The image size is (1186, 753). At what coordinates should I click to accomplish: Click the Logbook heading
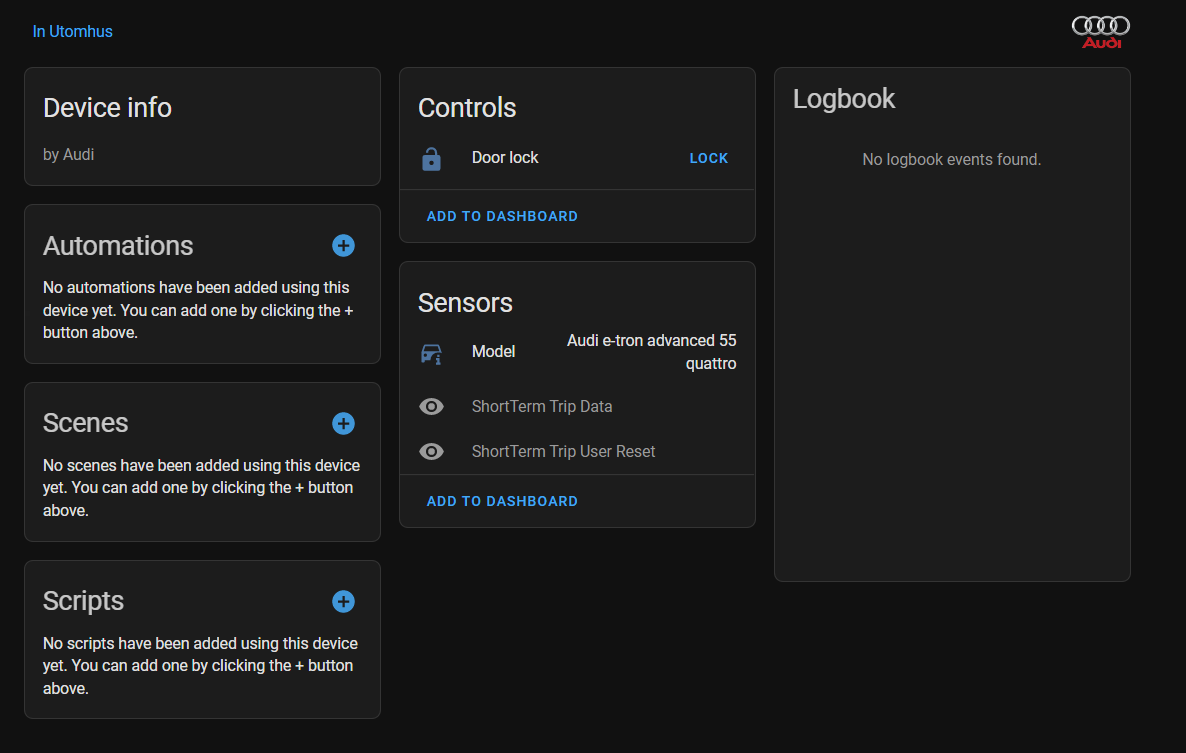click(x=844, y=99)
